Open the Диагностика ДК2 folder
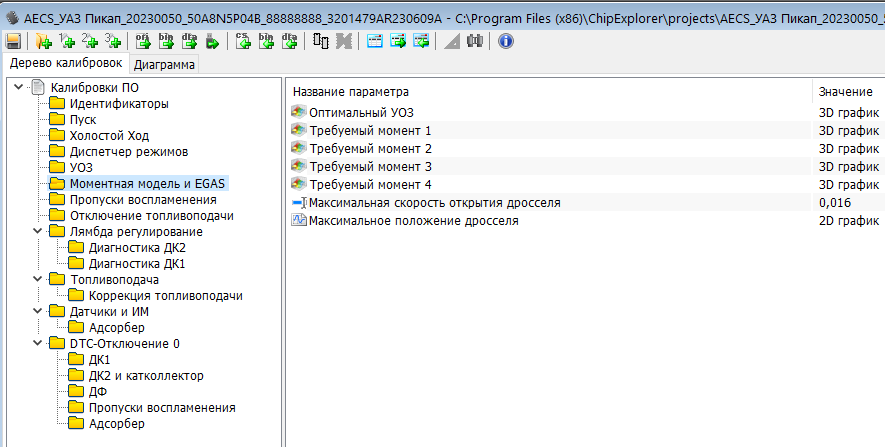Screen dimensions: 885x447 click(x=137, y=248)
